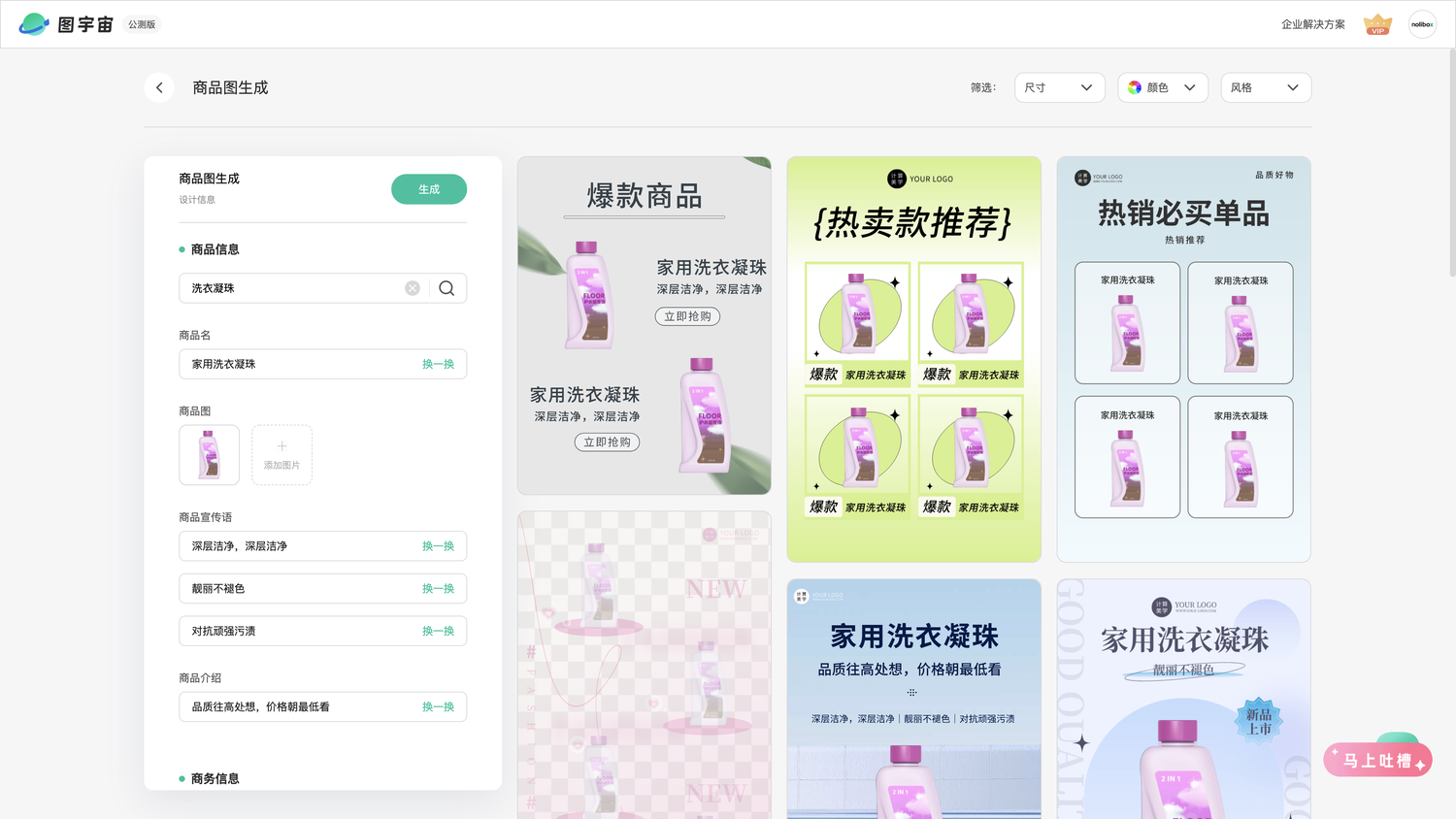Screen dimensions: 1456x819
Task: Select the 新品上市 purple template
Action: 1184,700
